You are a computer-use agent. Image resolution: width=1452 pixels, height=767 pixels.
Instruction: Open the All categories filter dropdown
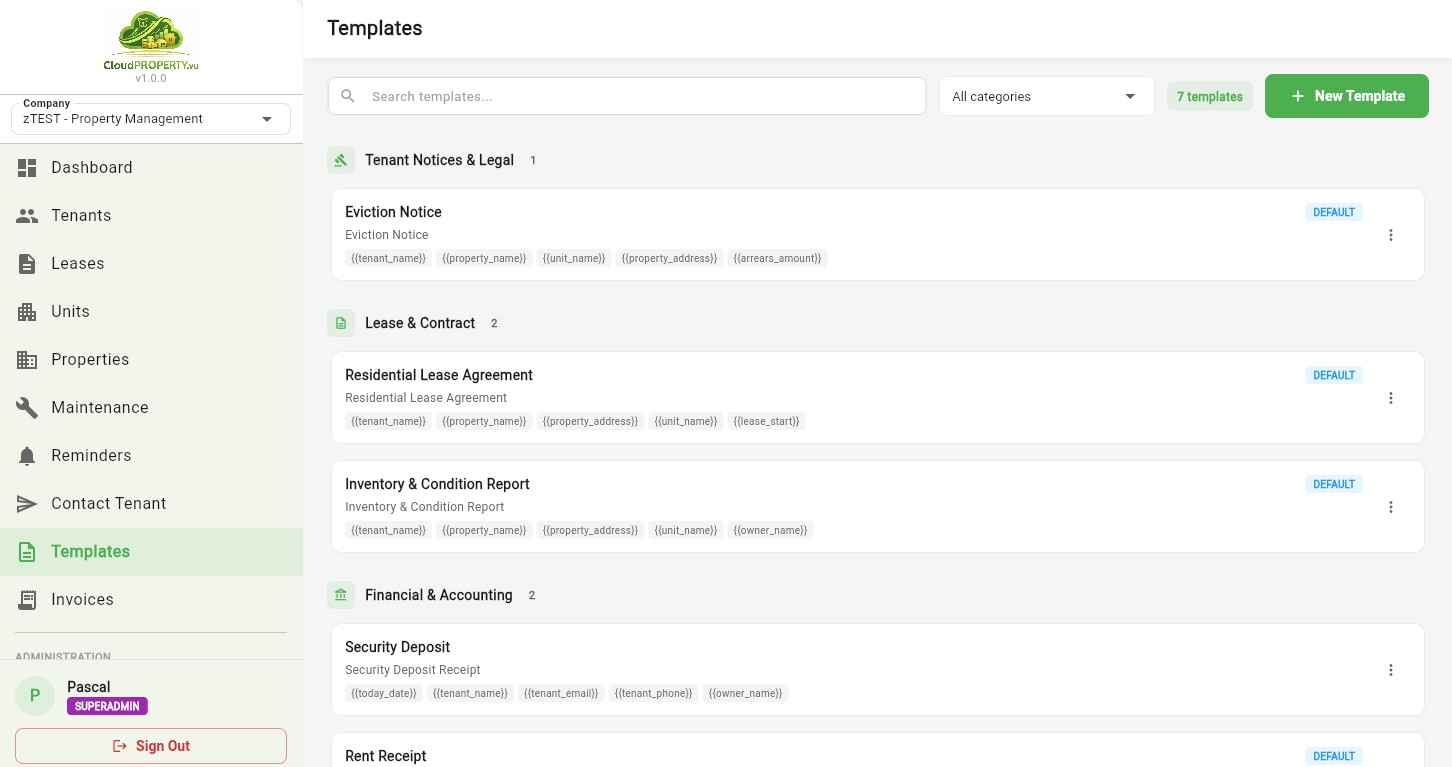point(1046,97)
